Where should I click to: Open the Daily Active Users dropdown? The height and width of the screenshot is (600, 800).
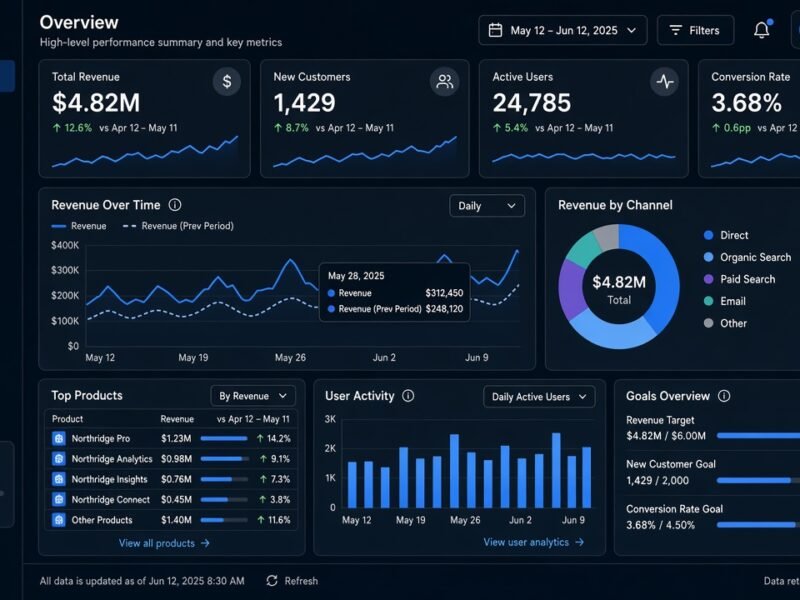pyautogui.click(x=539, y=396)
